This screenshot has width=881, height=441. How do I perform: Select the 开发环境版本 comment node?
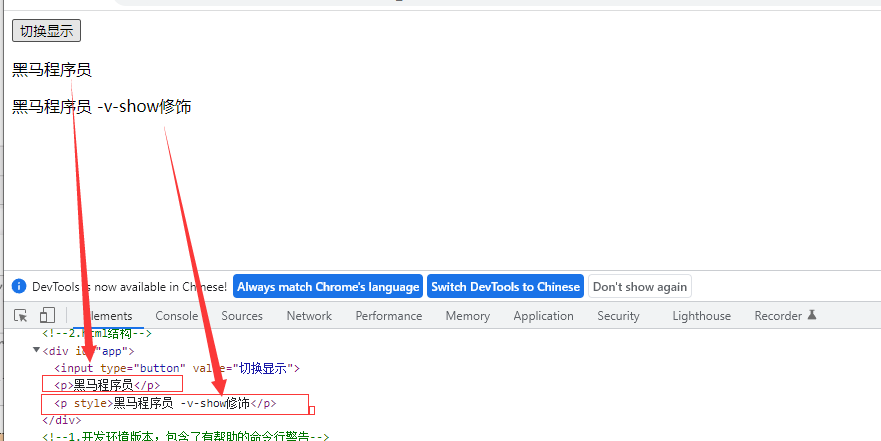coord(185,436)
